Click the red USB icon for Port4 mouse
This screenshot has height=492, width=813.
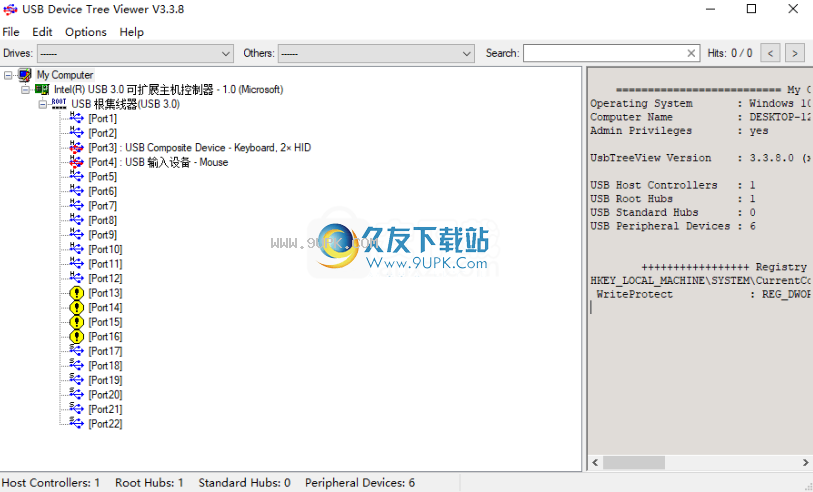pyautogui.click(x=76, y=162)
